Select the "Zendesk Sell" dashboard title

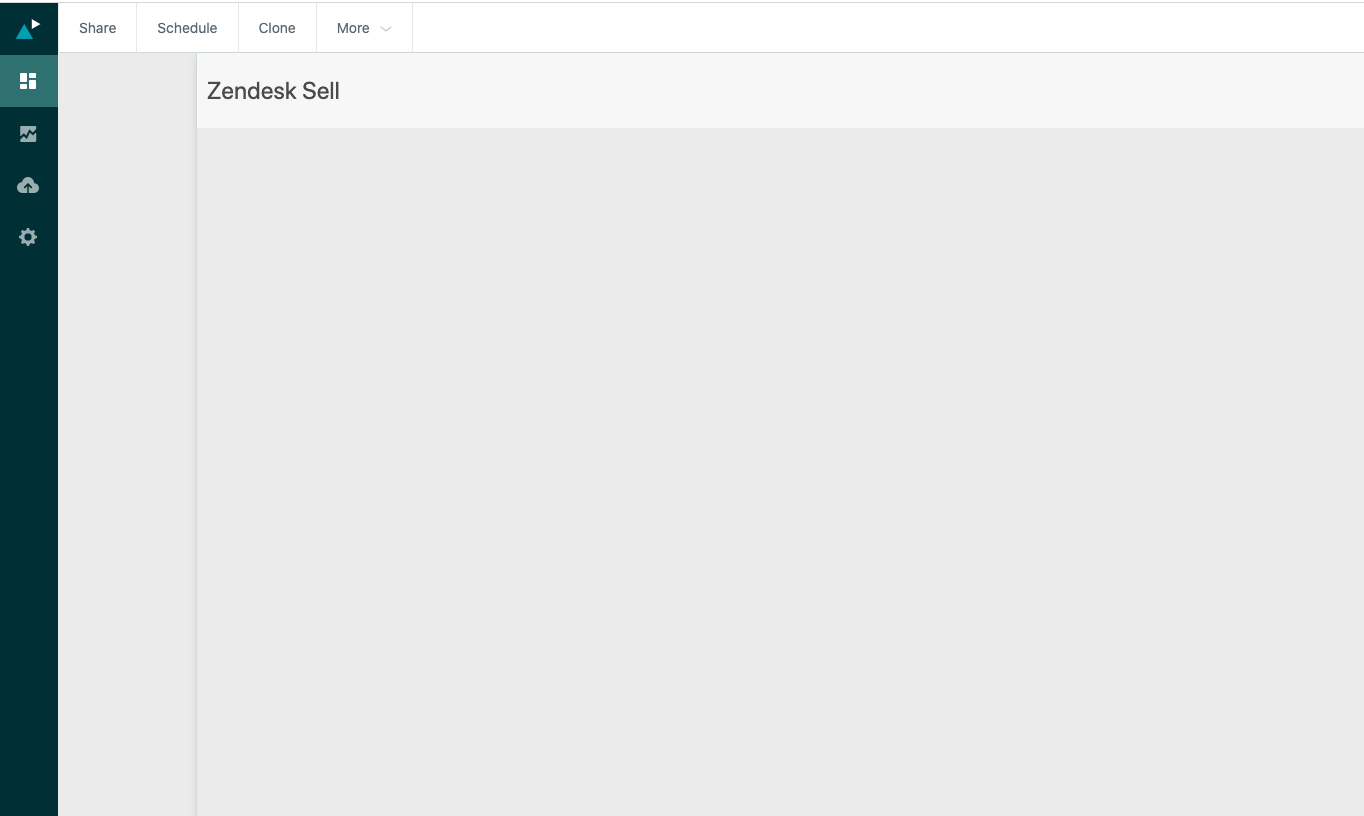pos(273,91)
